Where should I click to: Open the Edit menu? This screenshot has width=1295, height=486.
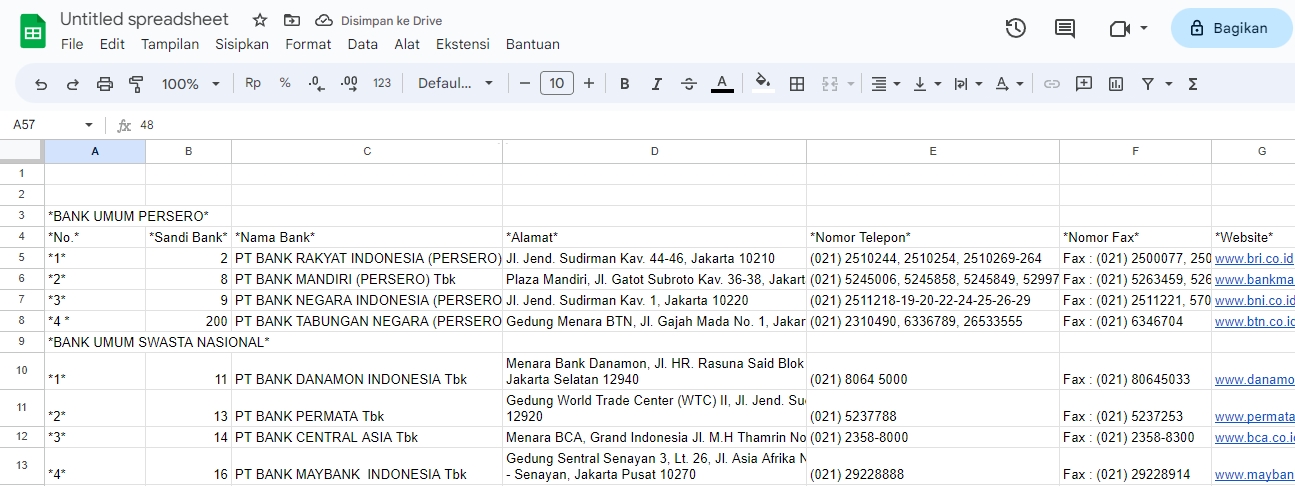click(112, 44)
